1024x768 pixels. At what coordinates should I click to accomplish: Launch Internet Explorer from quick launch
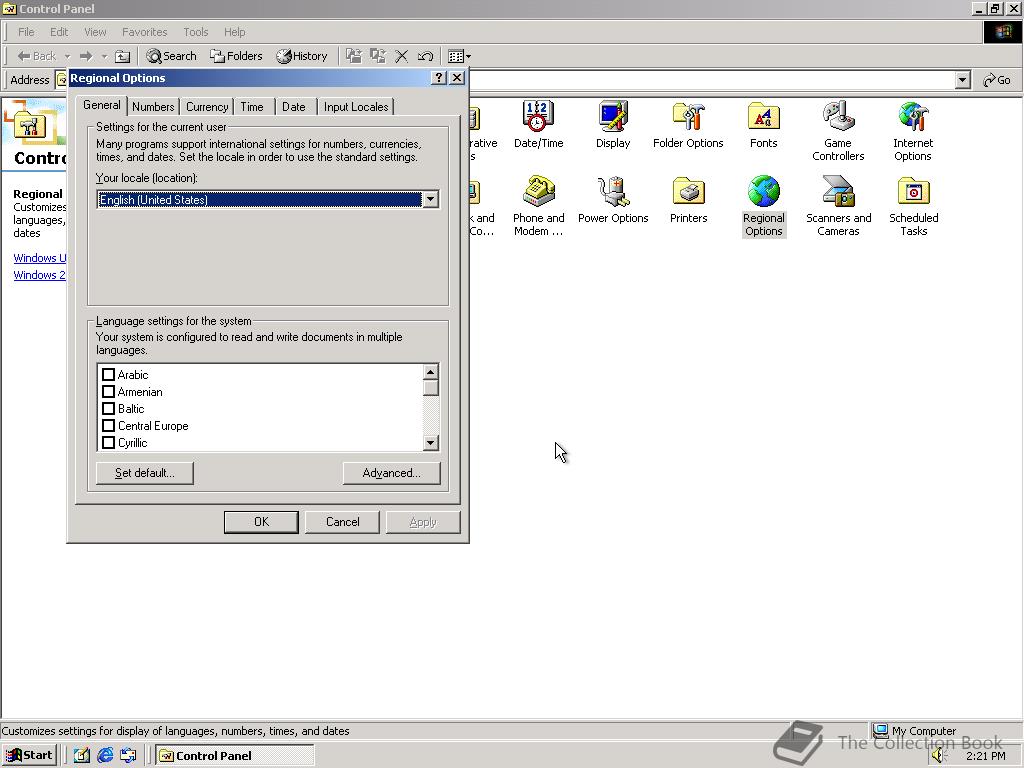(104, 756)
